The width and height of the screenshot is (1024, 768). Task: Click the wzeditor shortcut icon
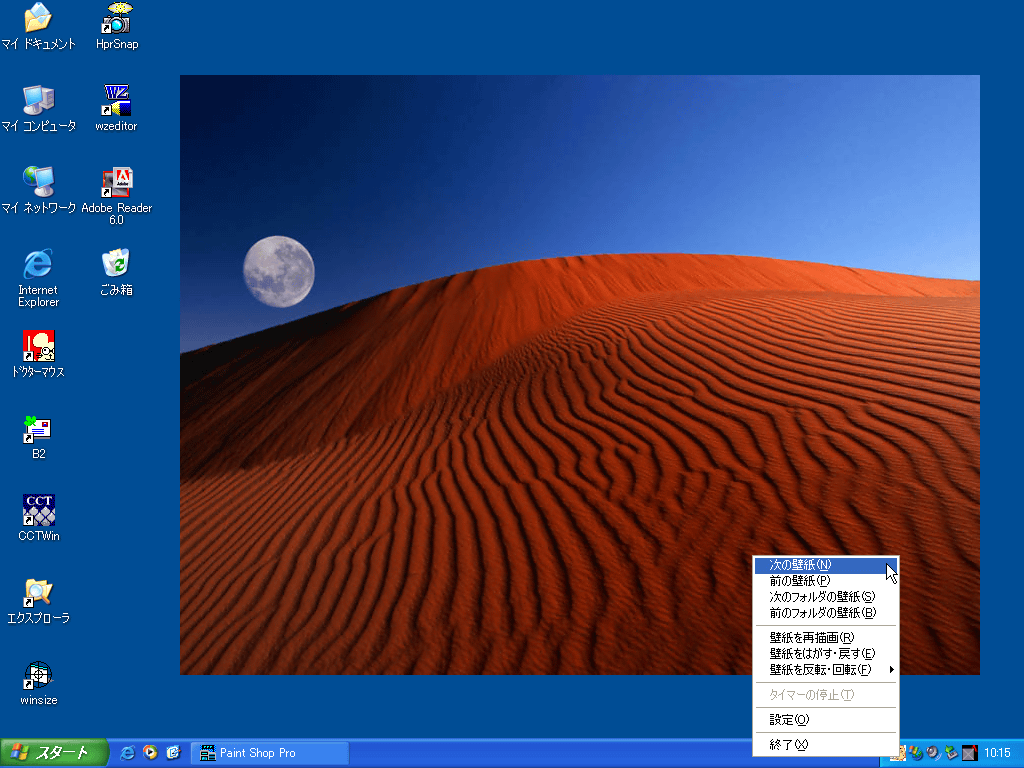116,108
